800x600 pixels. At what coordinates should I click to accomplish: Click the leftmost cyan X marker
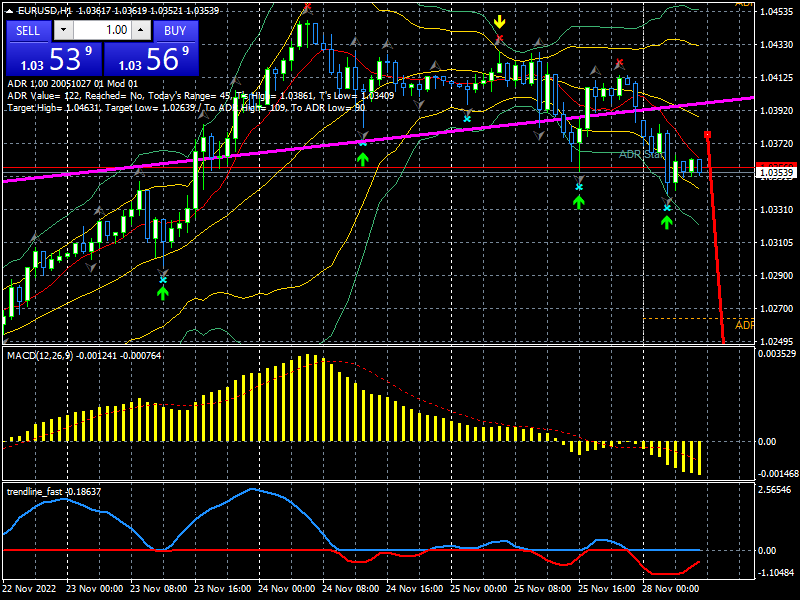coord(163,280)
